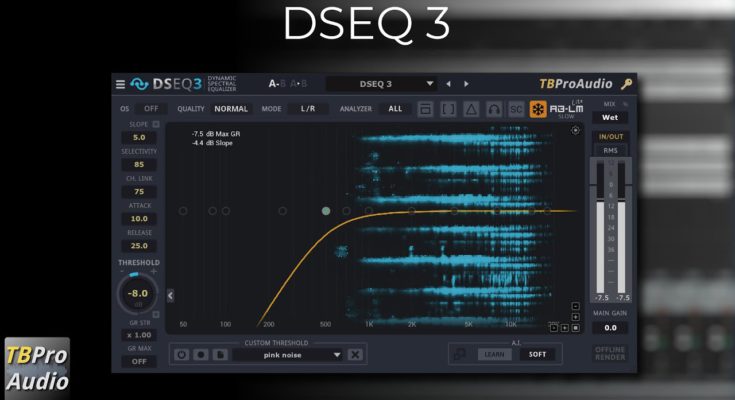Click the brackets icon in toolbar

(x=448, y=109)
